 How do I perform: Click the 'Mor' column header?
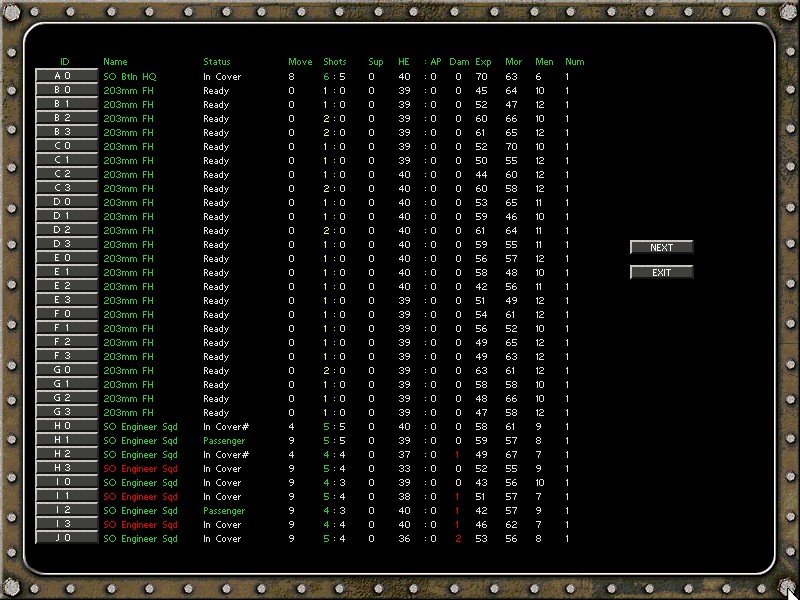coord(513,62)
